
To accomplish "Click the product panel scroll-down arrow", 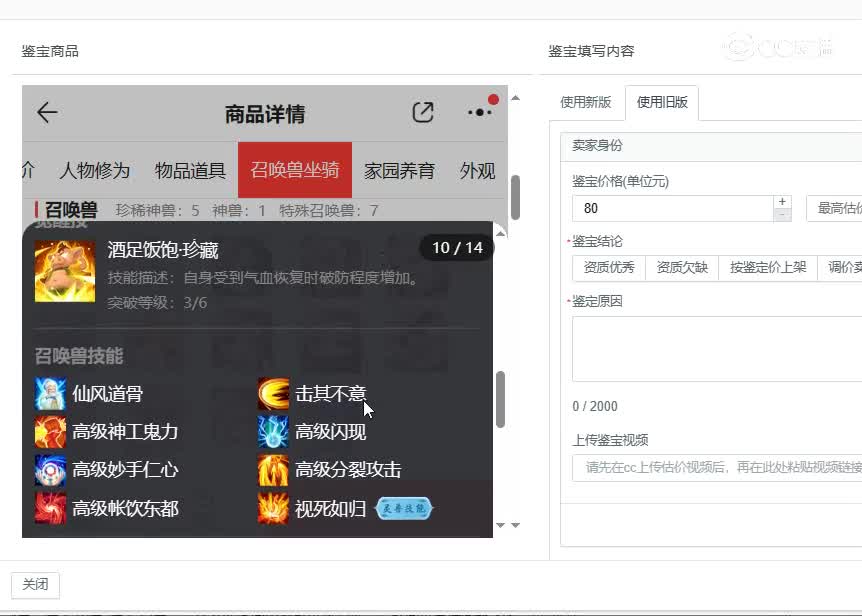I will tap(515, 525).
